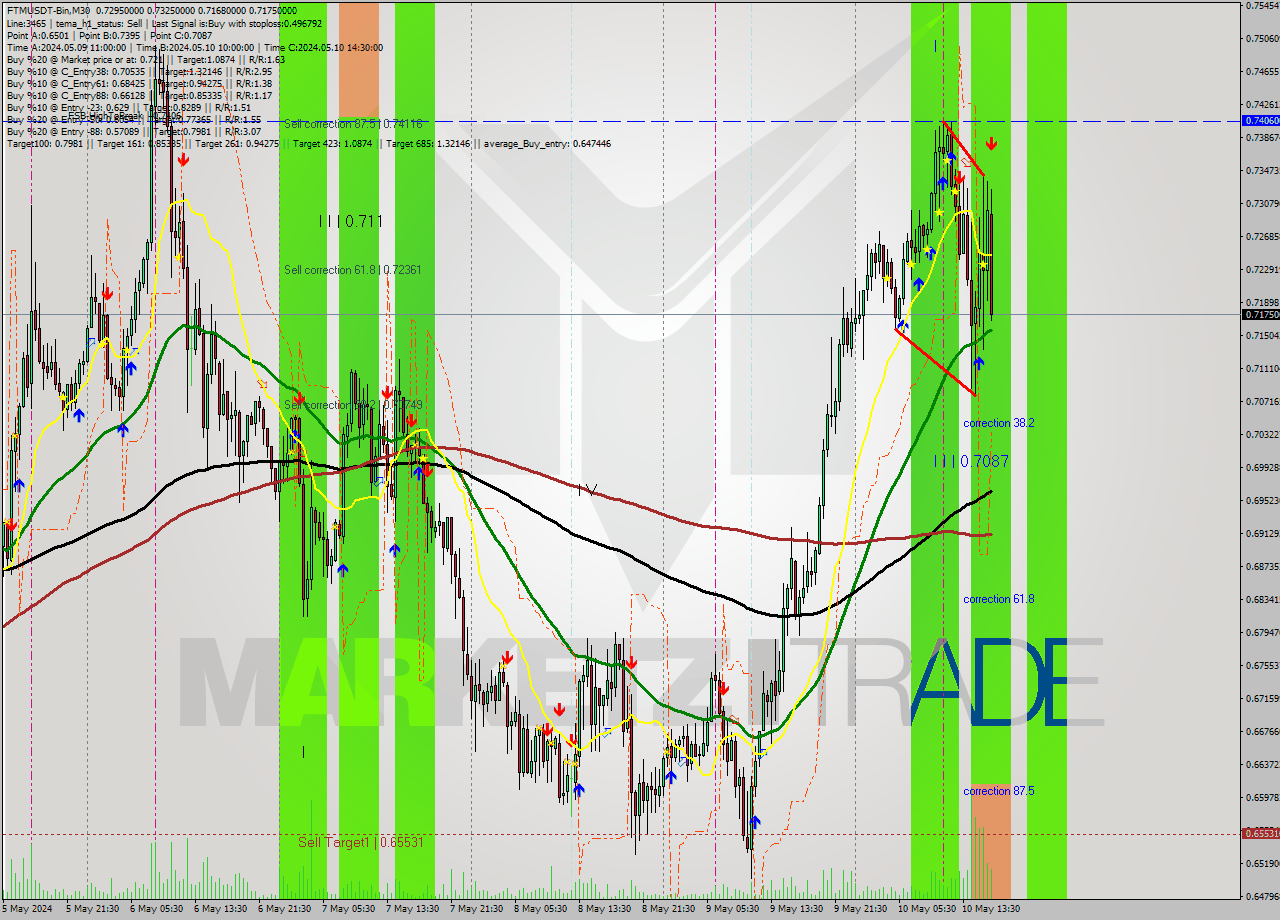Click the blue 0.74060 price level tag

click(1260, 120)
